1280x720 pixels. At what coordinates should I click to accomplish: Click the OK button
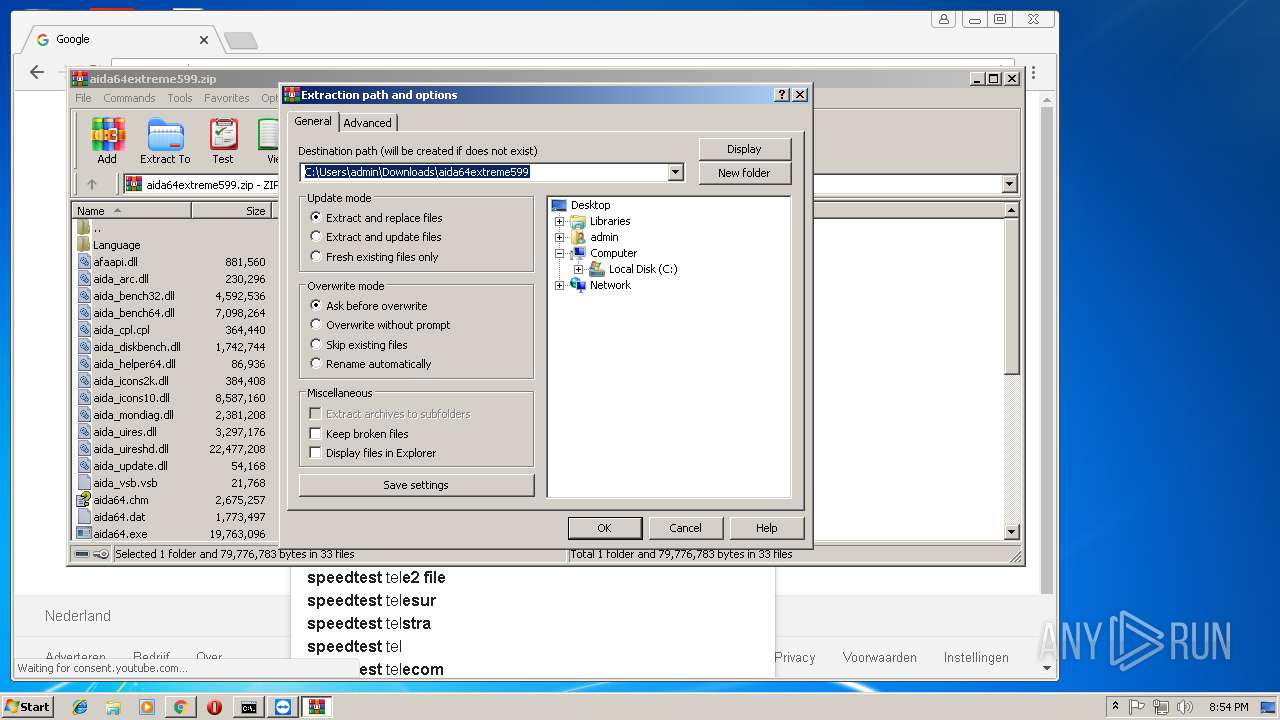point(604,528)
